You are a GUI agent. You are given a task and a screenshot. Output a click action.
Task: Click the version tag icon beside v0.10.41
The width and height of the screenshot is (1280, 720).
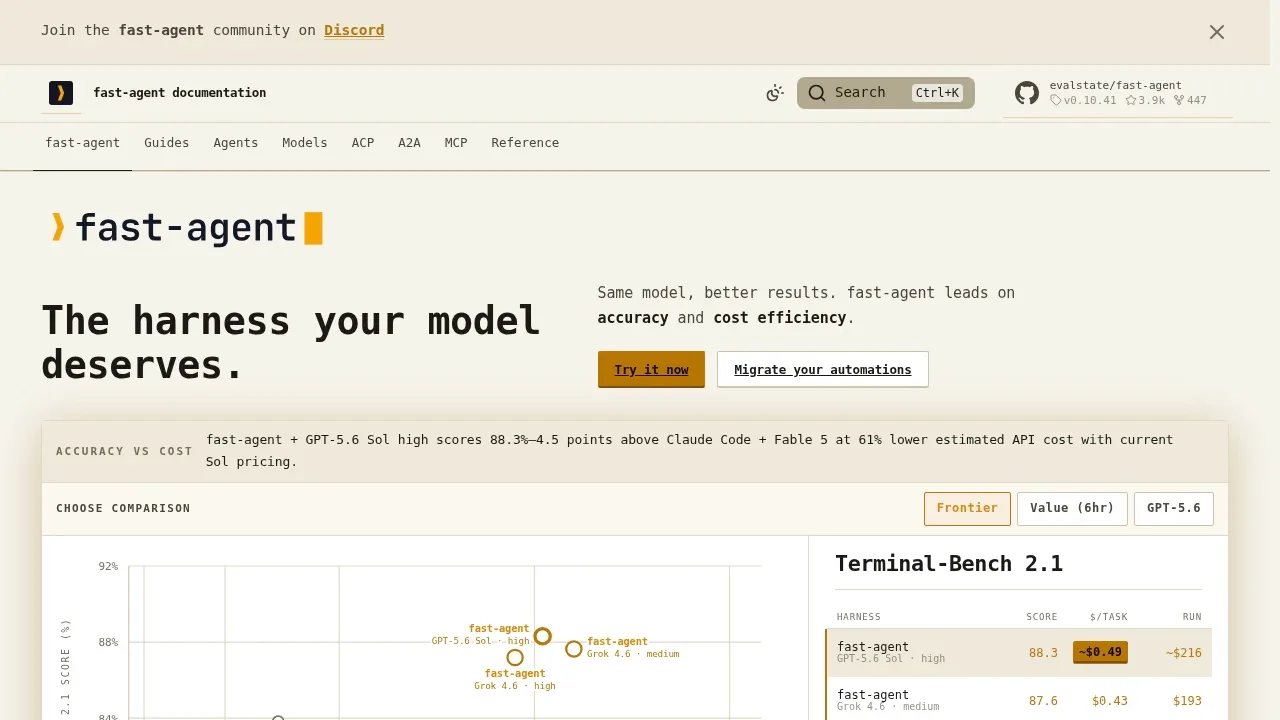tap(1056, 100)
